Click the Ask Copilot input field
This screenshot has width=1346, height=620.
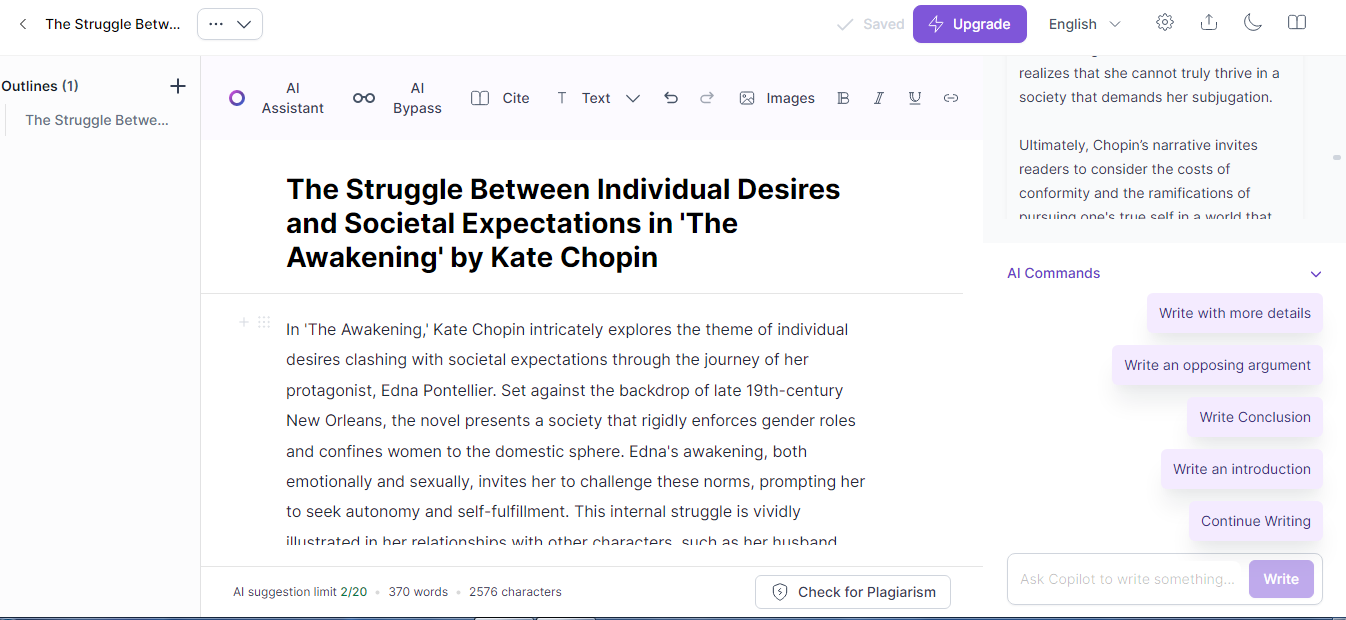(1127, 579)
